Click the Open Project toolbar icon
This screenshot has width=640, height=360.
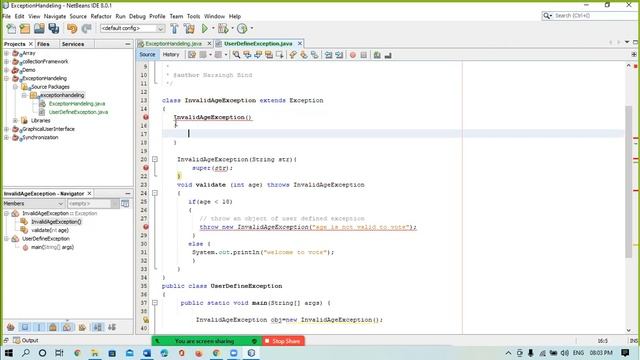(x=39, y=29)
